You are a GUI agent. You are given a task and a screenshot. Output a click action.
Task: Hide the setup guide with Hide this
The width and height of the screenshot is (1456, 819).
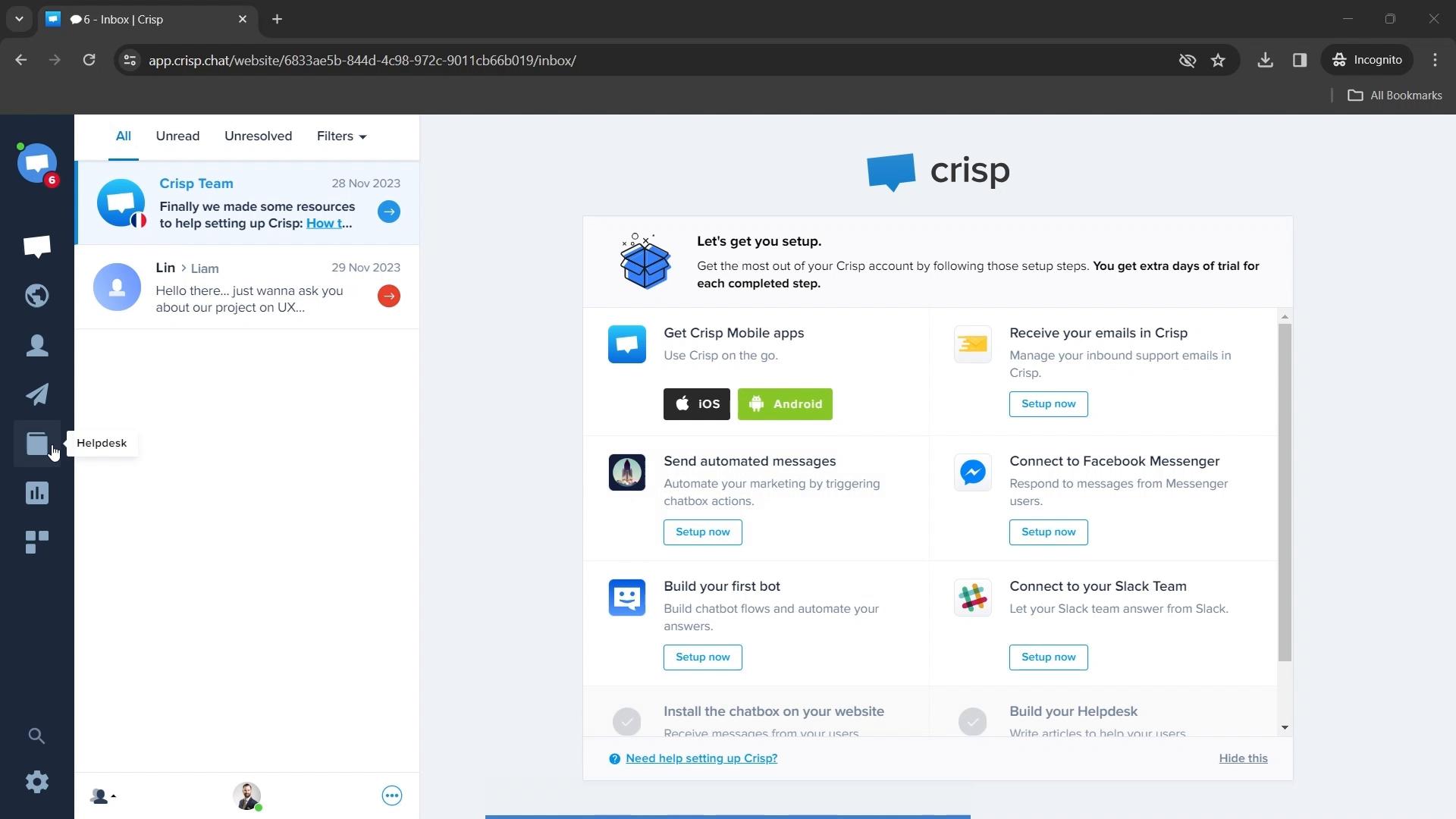(x=1244, y=758)
